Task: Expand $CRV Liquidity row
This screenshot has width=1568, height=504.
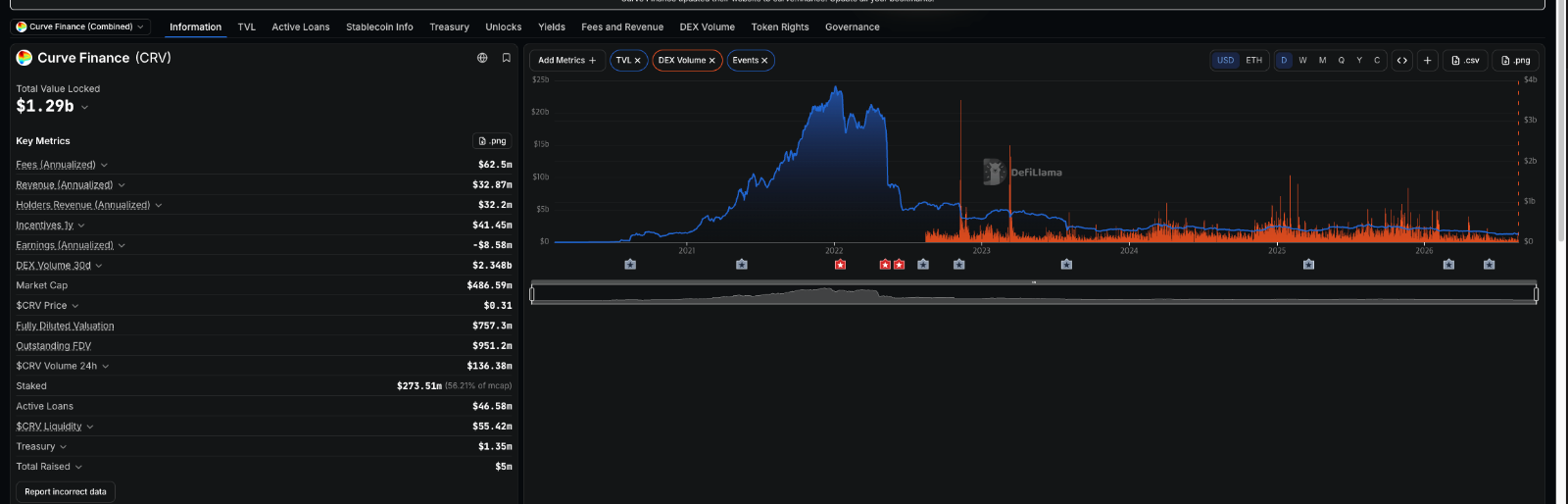Action: coord(90,427)
